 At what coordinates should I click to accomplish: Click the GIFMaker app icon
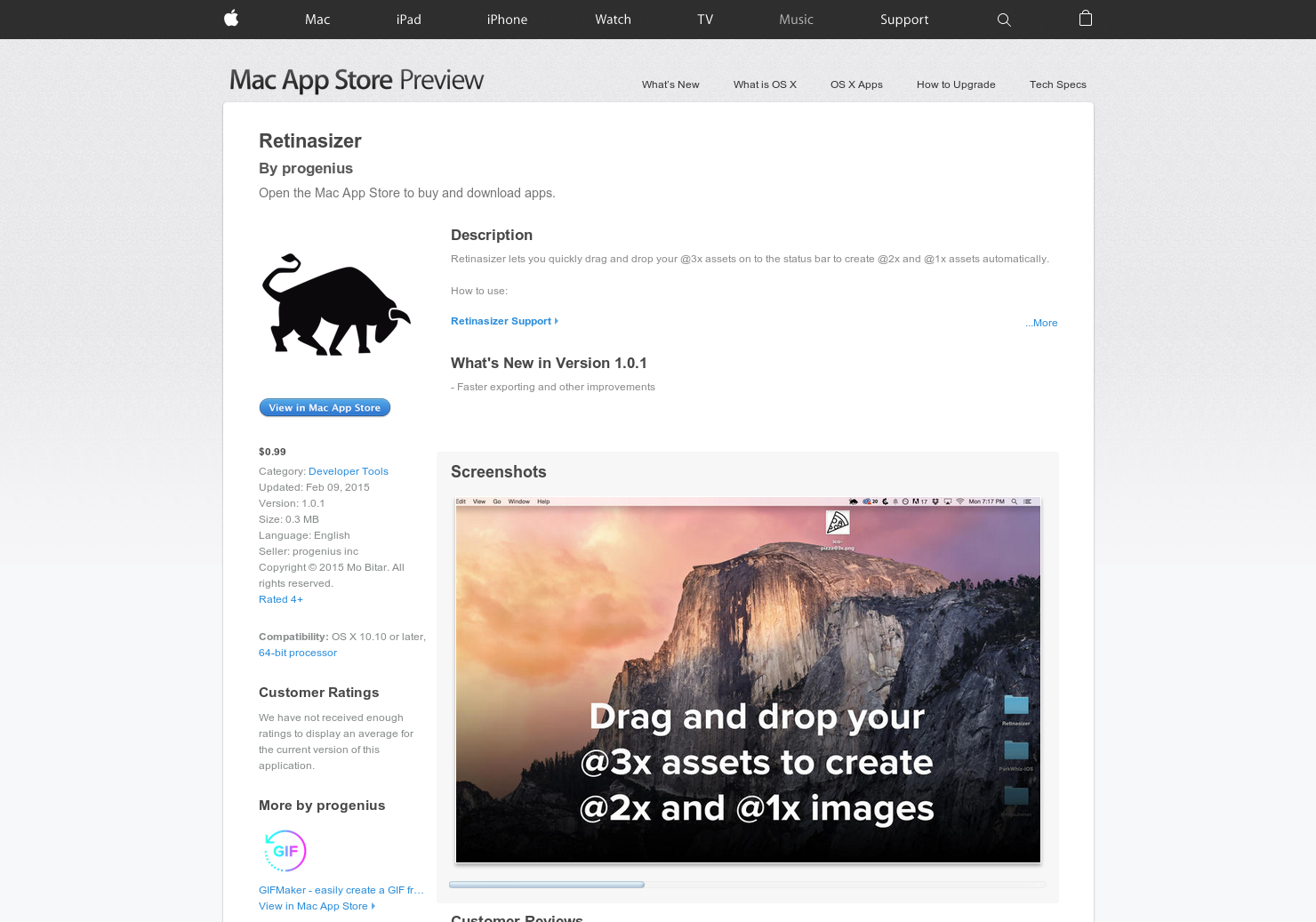(285, 851)
